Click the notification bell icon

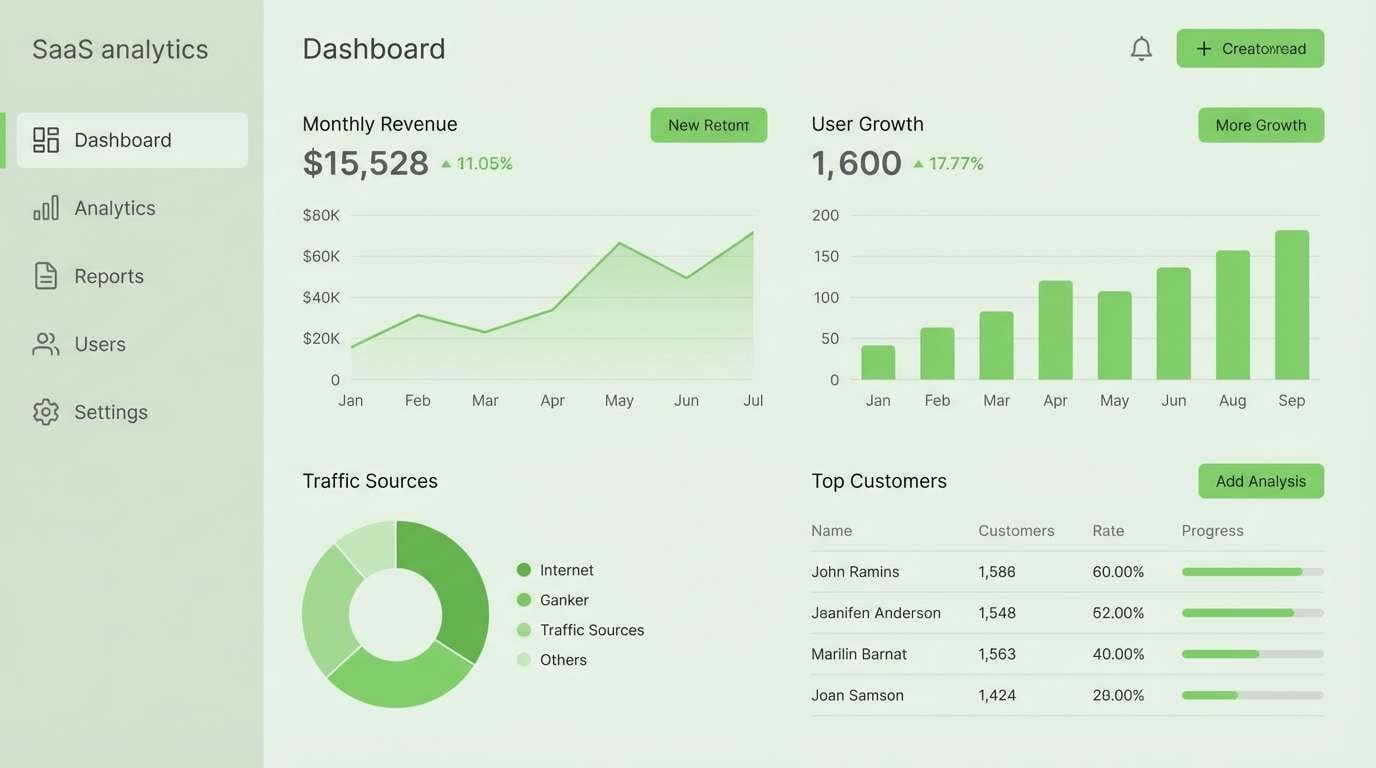(x=1141, y=47)
